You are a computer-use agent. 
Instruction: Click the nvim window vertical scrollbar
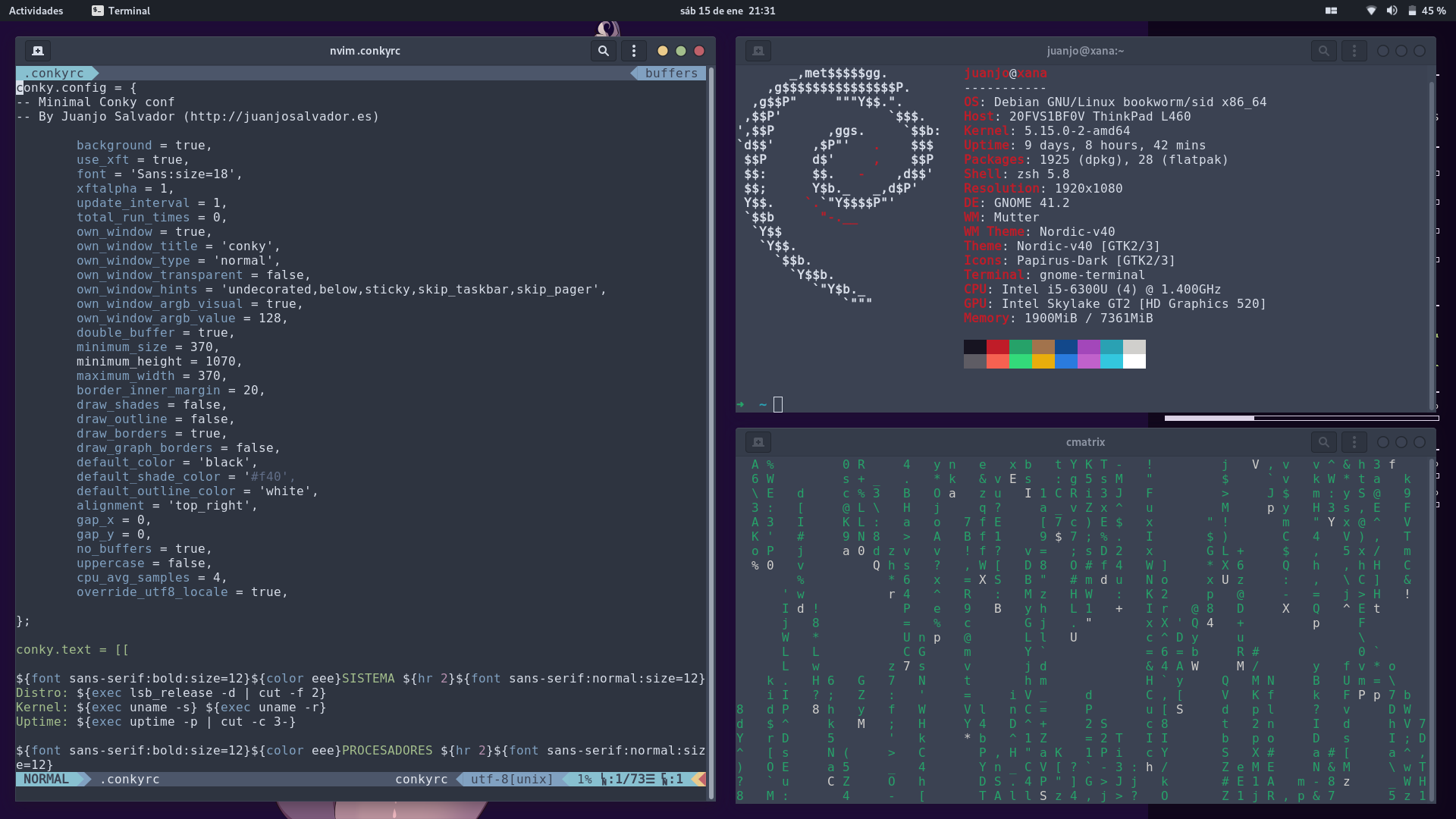coord(711,432)
